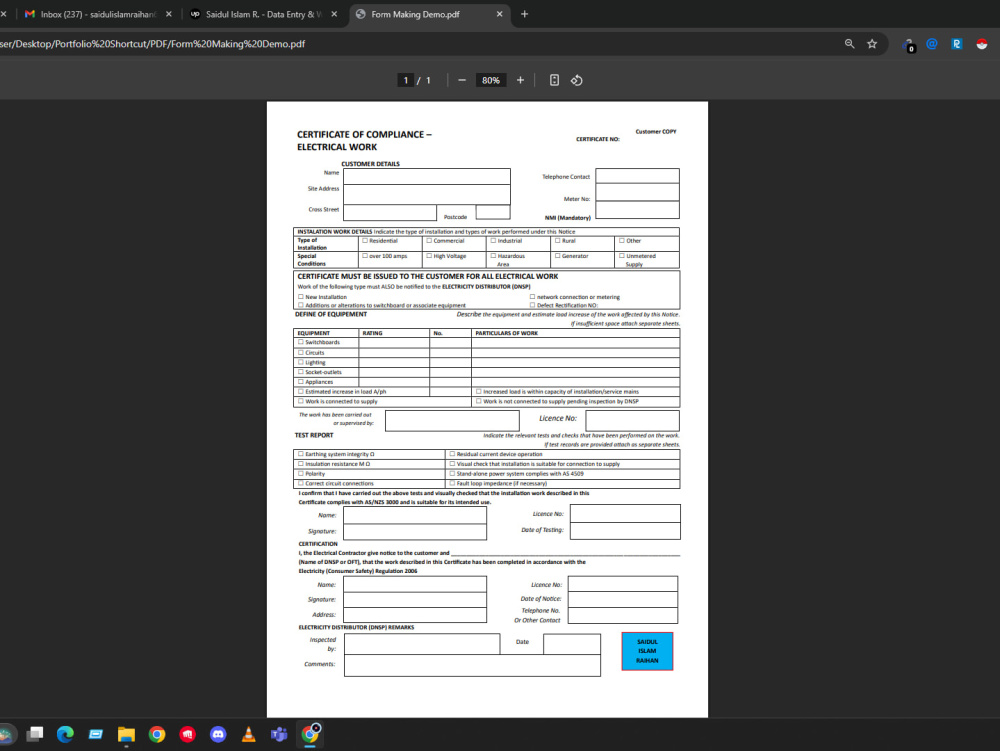
Task: Close the Saidul Islam R. Upwork tab
Action: [x=334, y=14]
